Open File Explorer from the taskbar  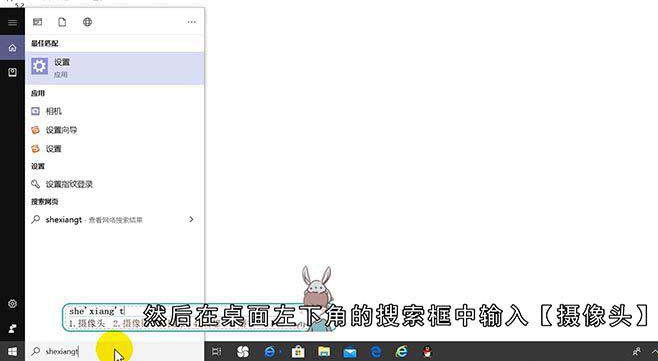[324, 351]
